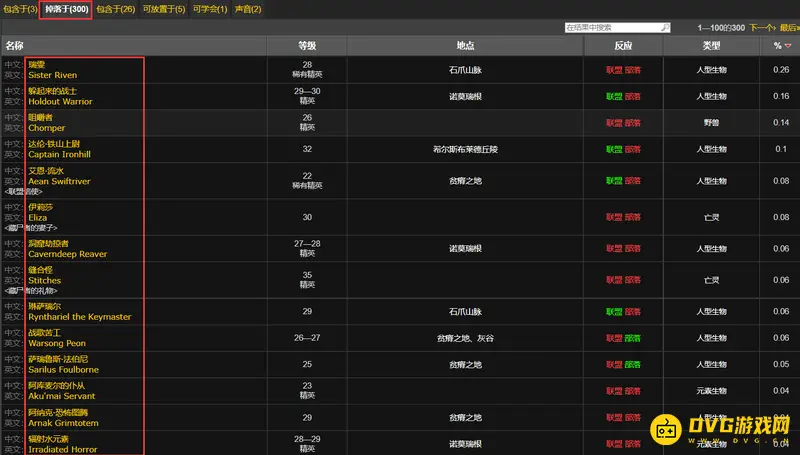800x455 pixels.
Task: Click 亡灵 type in Eliza row
Action: pos(711,217)
